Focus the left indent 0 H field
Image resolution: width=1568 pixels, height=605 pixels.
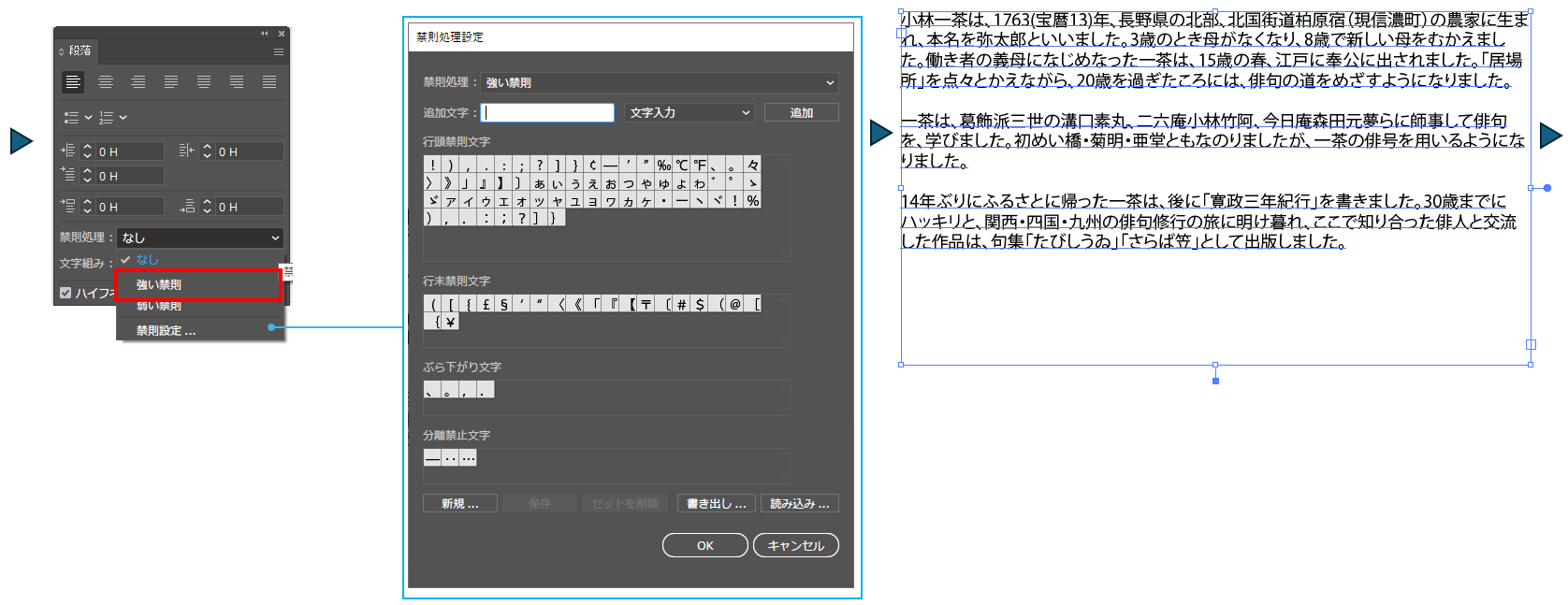click(x=129, y=151)
